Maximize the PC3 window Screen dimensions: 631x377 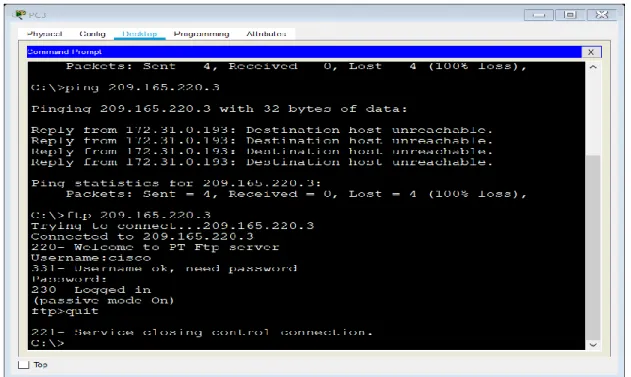point(569,15)
